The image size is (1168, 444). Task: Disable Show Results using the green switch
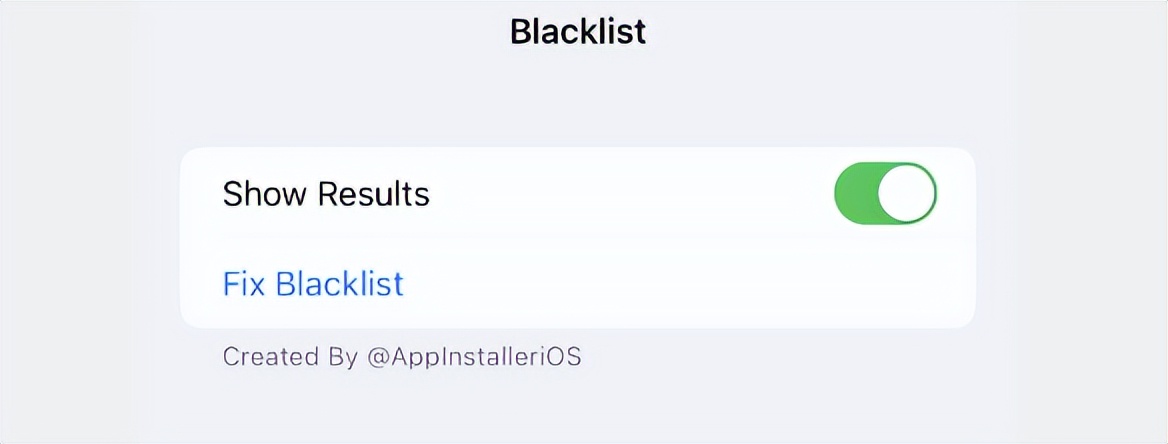point(885,193)
